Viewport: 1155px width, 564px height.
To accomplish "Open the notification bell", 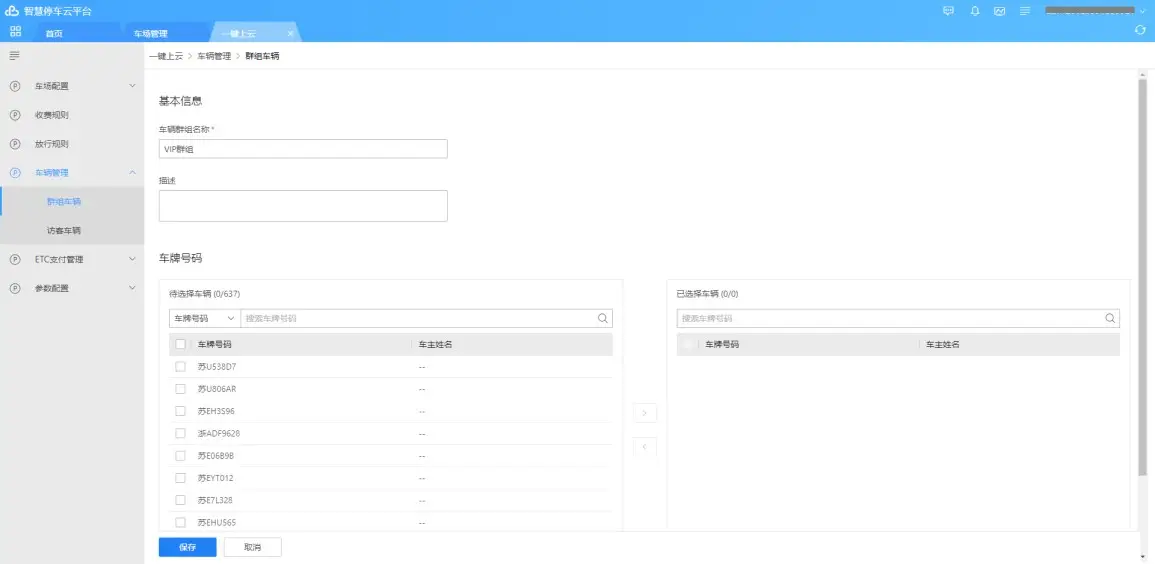I will (974, 11).
